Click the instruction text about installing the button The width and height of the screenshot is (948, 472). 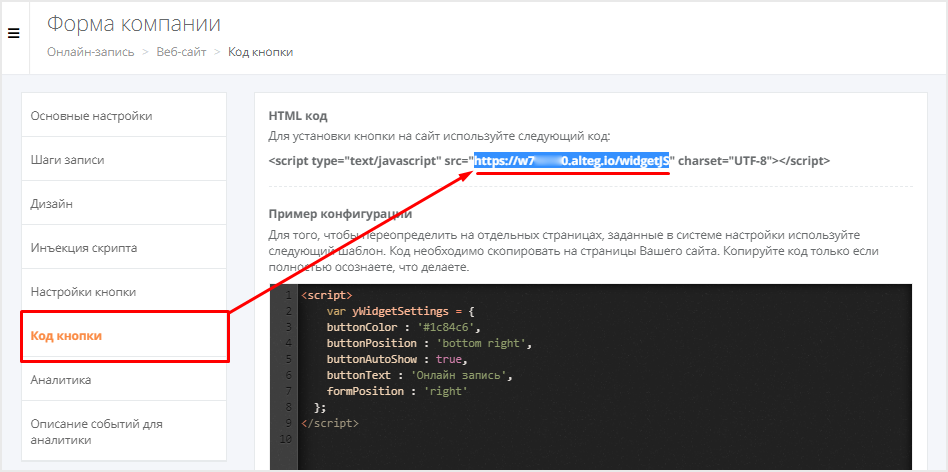click(440, 137)
